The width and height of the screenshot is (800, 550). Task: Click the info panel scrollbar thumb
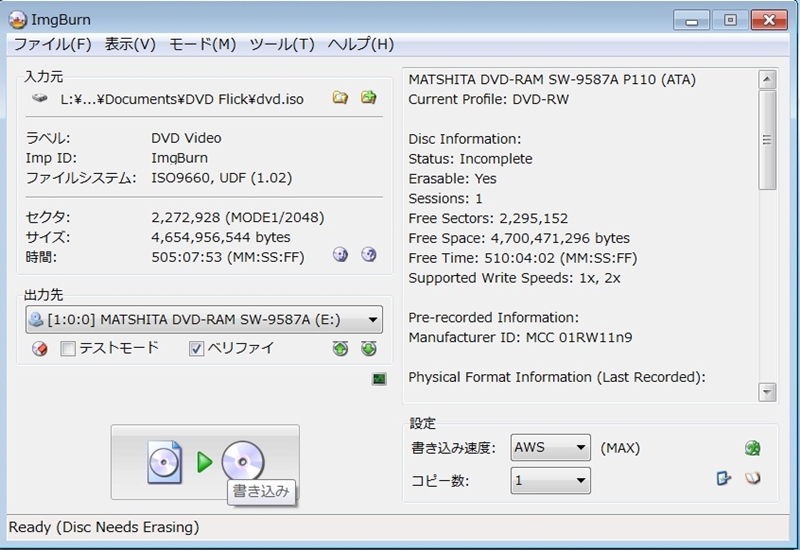click(x=767, y=140)
